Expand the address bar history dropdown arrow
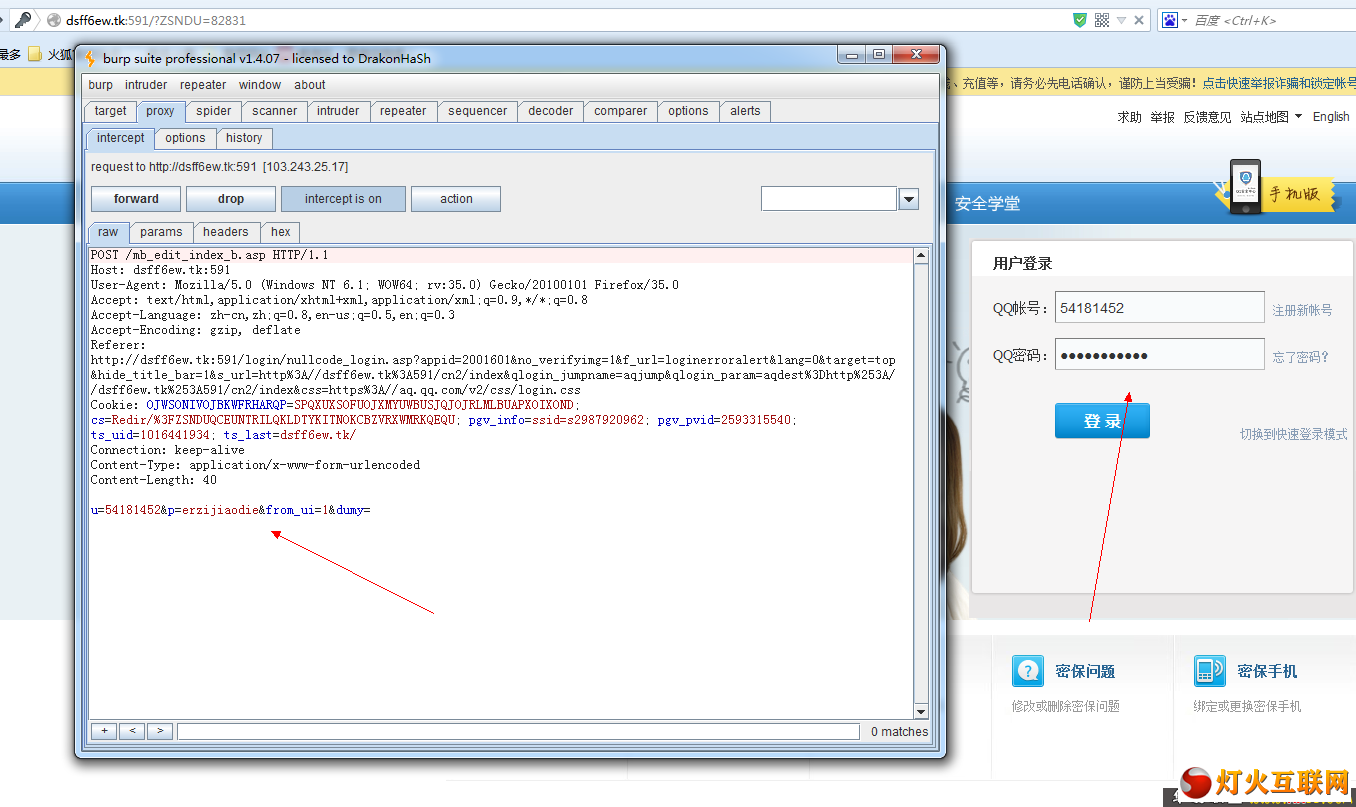Image resolution: width=1356 pixels, height=807 pixels. coord(1122,20)
